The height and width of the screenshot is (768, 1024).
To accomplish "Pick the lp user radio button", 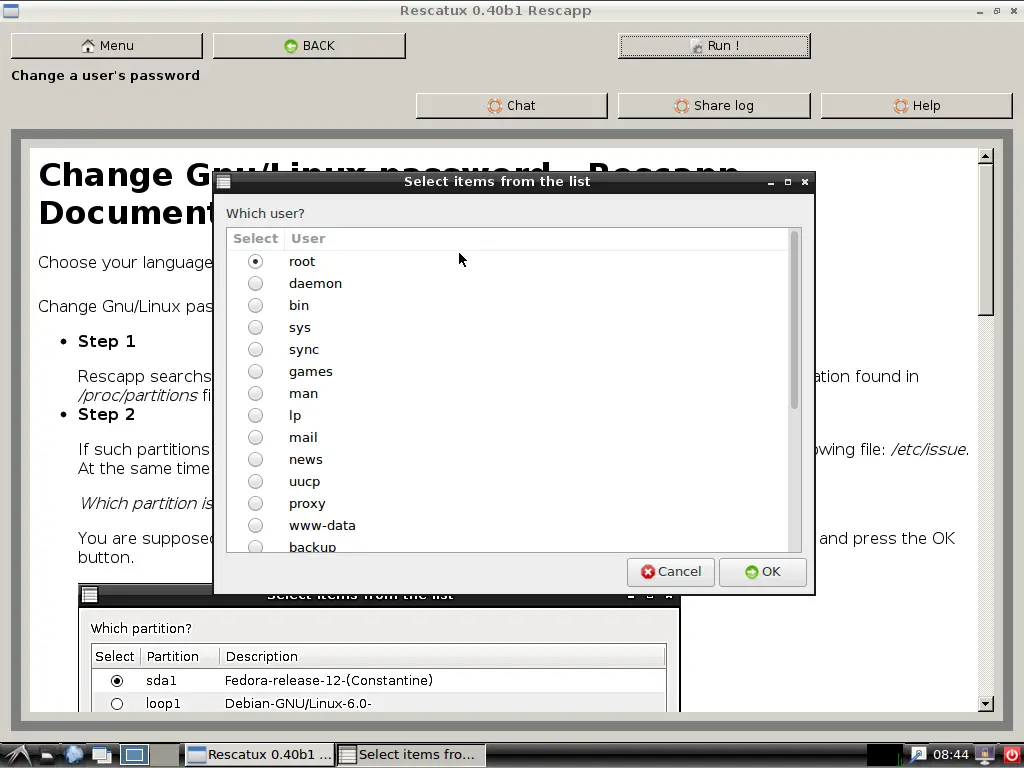I will 255,415.
